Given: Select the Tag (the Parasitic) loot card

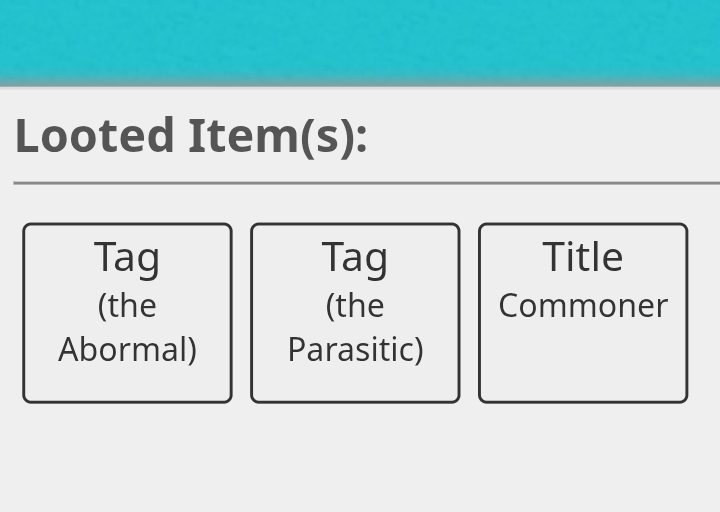Looking at the screenshot, I should pyautogui.click(x=355, y=313).
